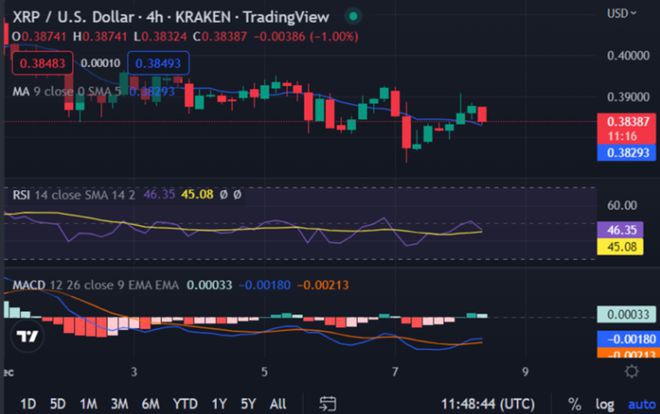Select the 5D time range
Viewport: 660px width, 414px height.
coord(58,402)
